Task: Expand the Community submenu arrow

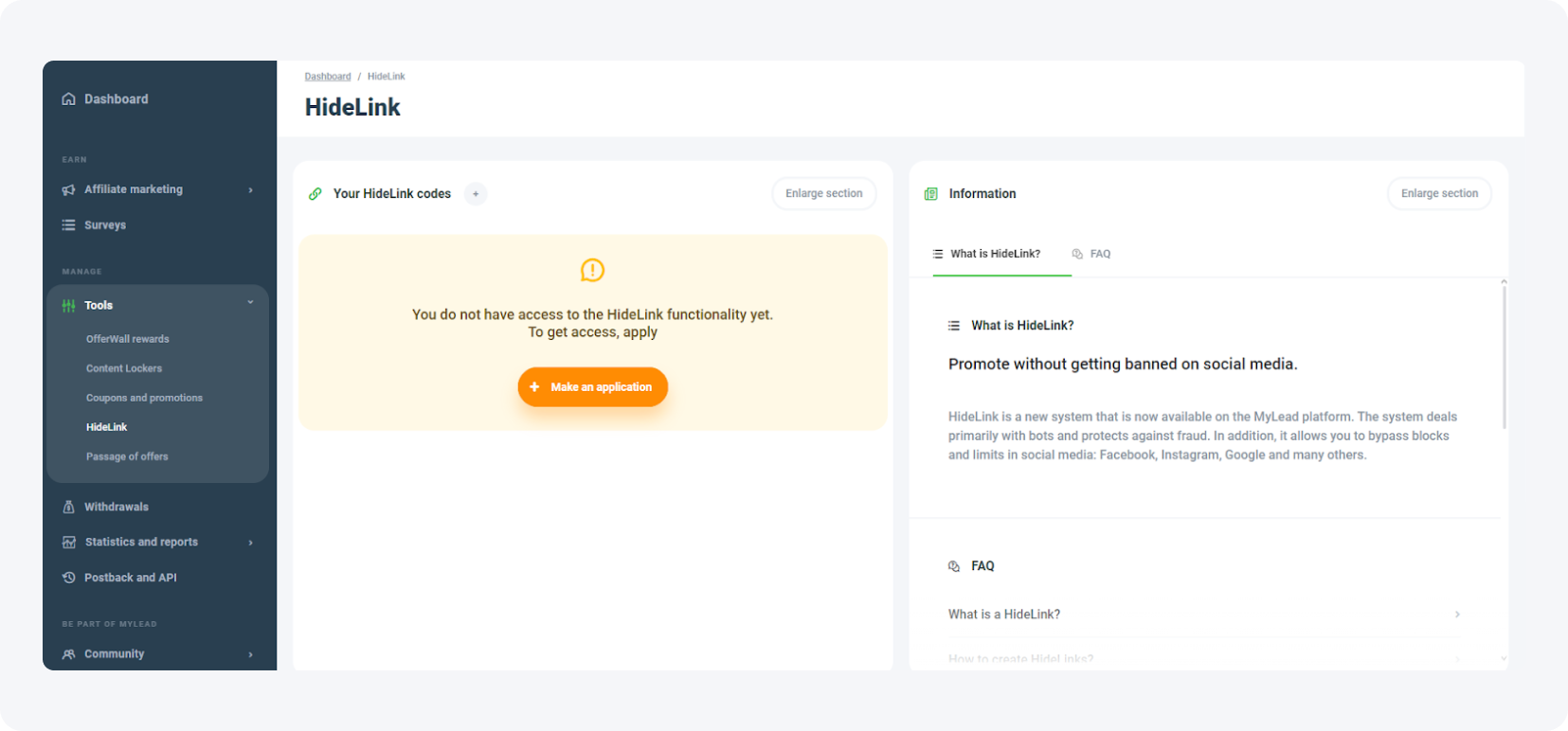Action: 251,654
